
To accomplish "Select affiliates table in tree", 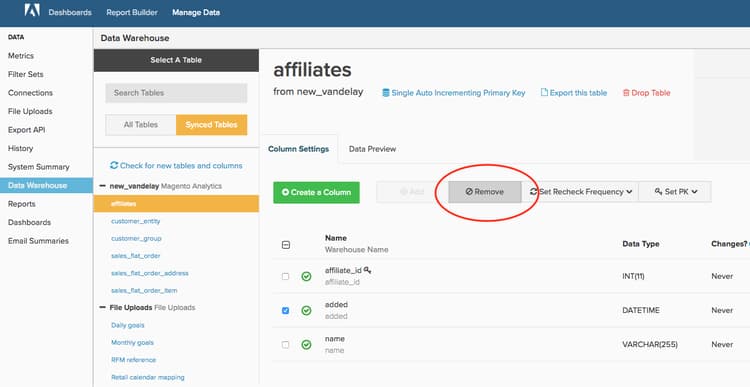I will (176, 203).
